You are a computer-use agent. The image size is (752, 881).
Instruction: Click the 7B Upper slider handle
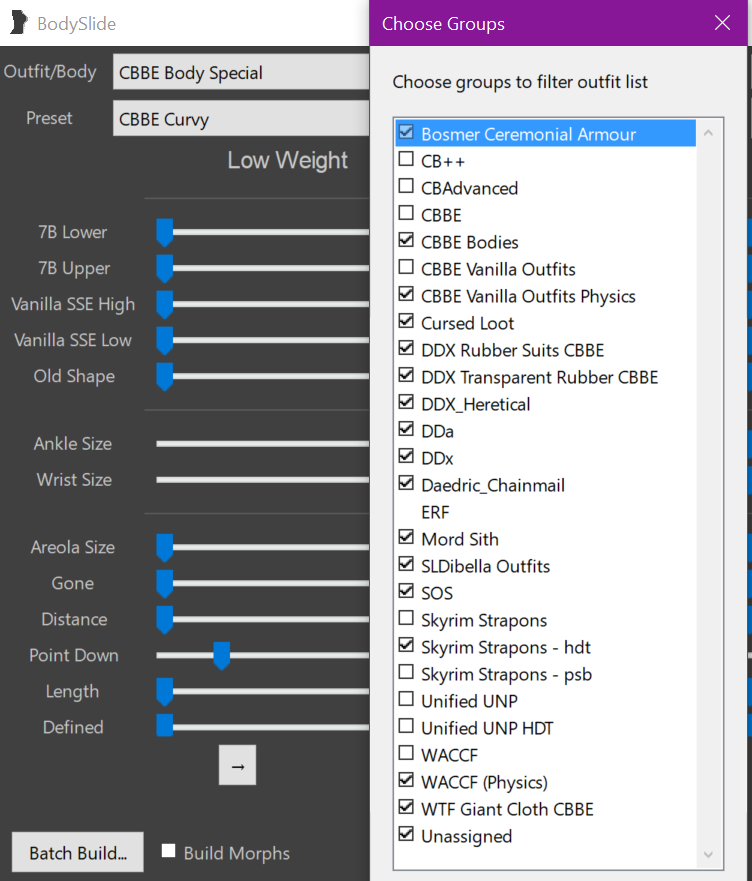(165, 269)
